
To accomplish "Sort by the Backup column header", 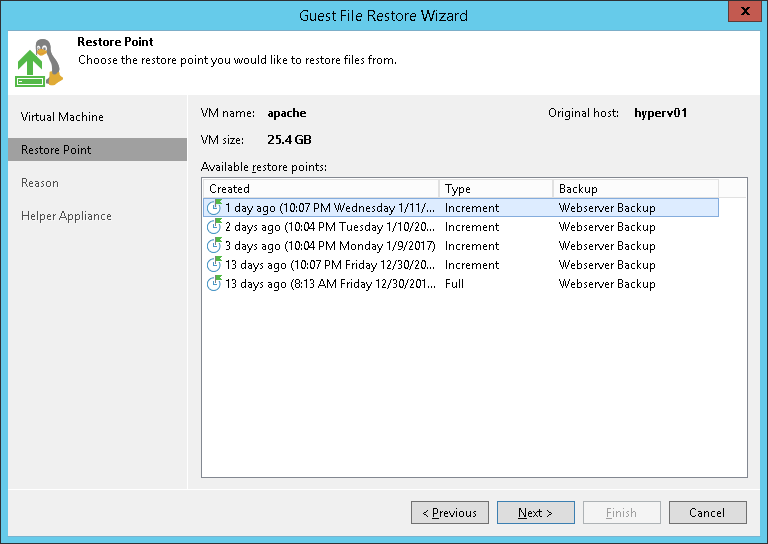I will click(635, 189).
